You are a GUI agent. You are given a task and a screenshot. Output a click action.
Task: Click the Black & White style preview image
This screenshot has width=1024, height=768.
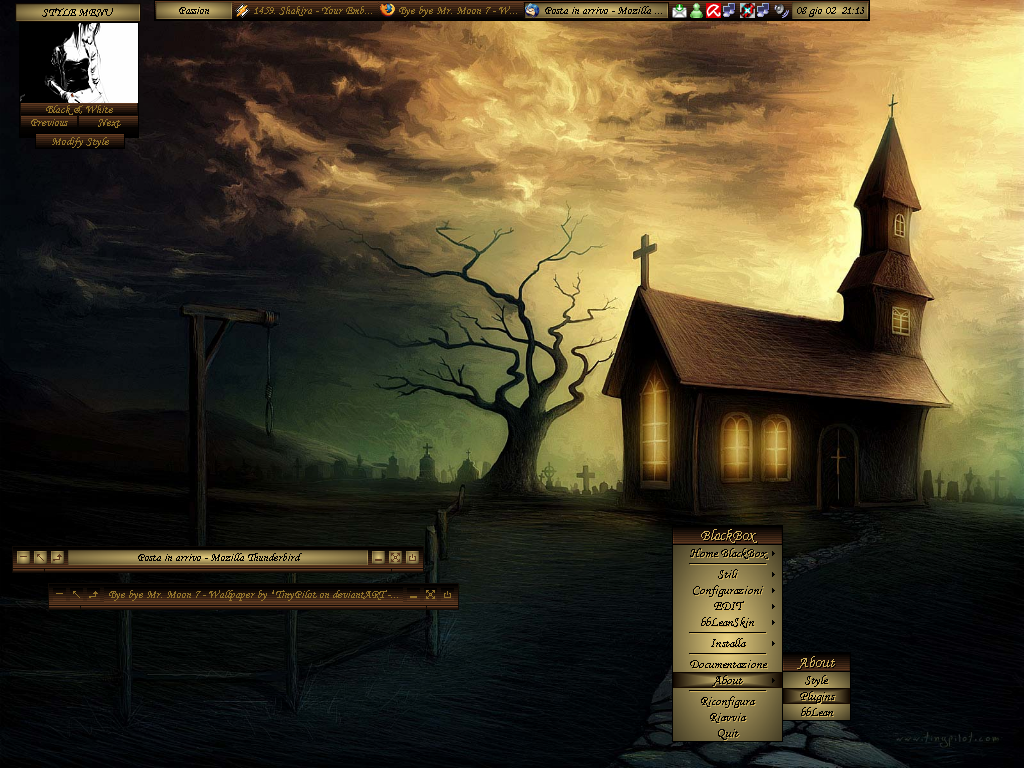[79, 63]
